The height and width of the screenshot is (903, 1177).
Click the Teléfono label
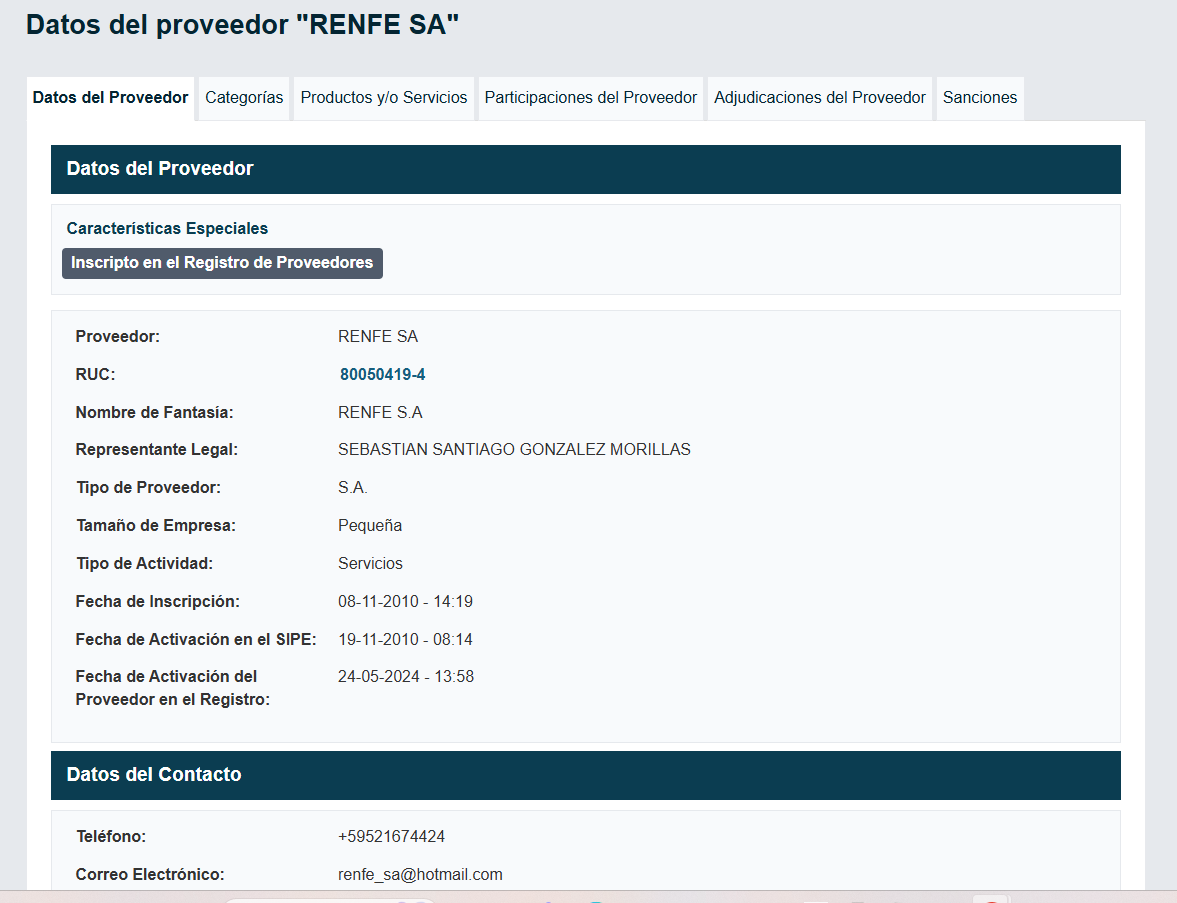(111, 836)
